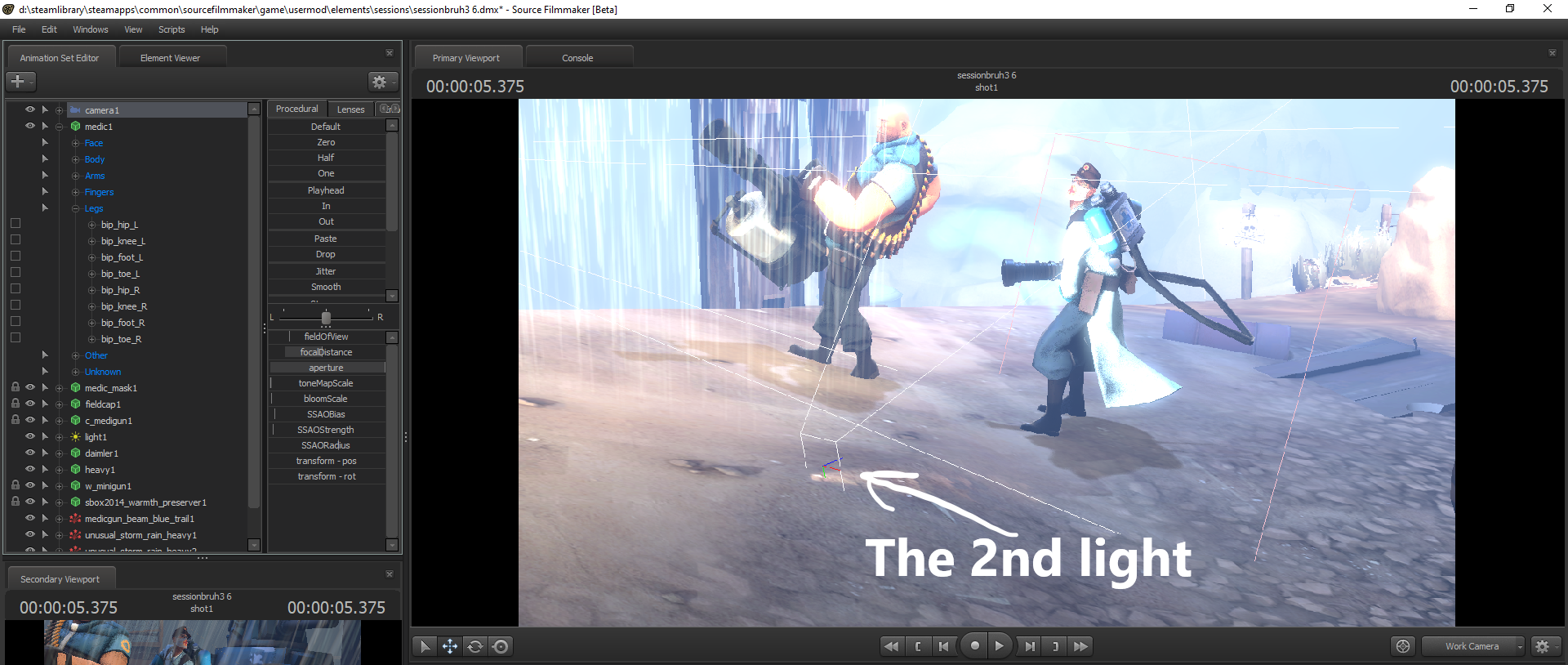The image size is (1568, 665).
Task: Activate the selection arrow tool
Action: tap(425, 646)
